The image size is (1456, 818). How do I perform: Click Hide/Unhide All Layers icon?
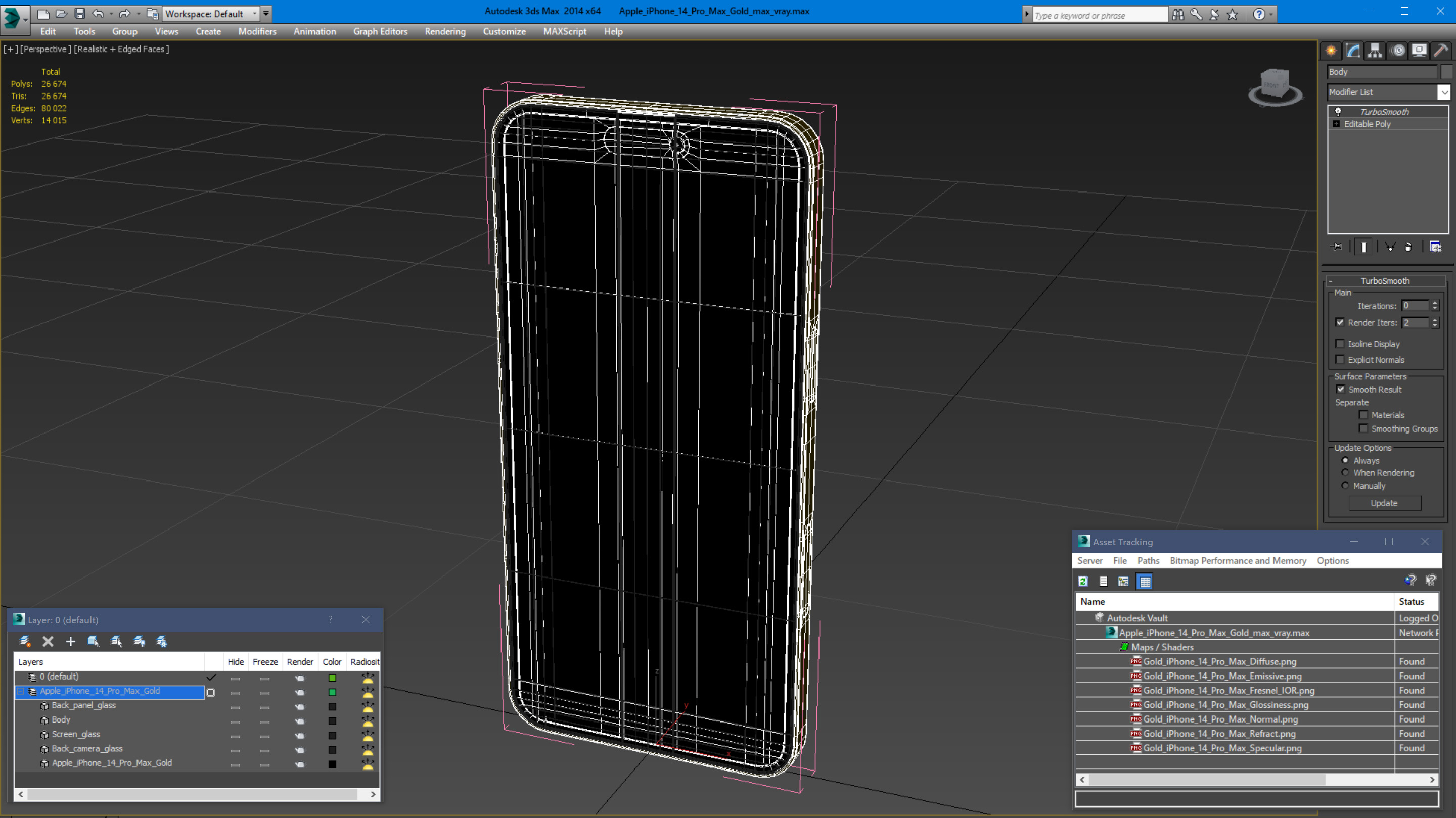(139, 641)
